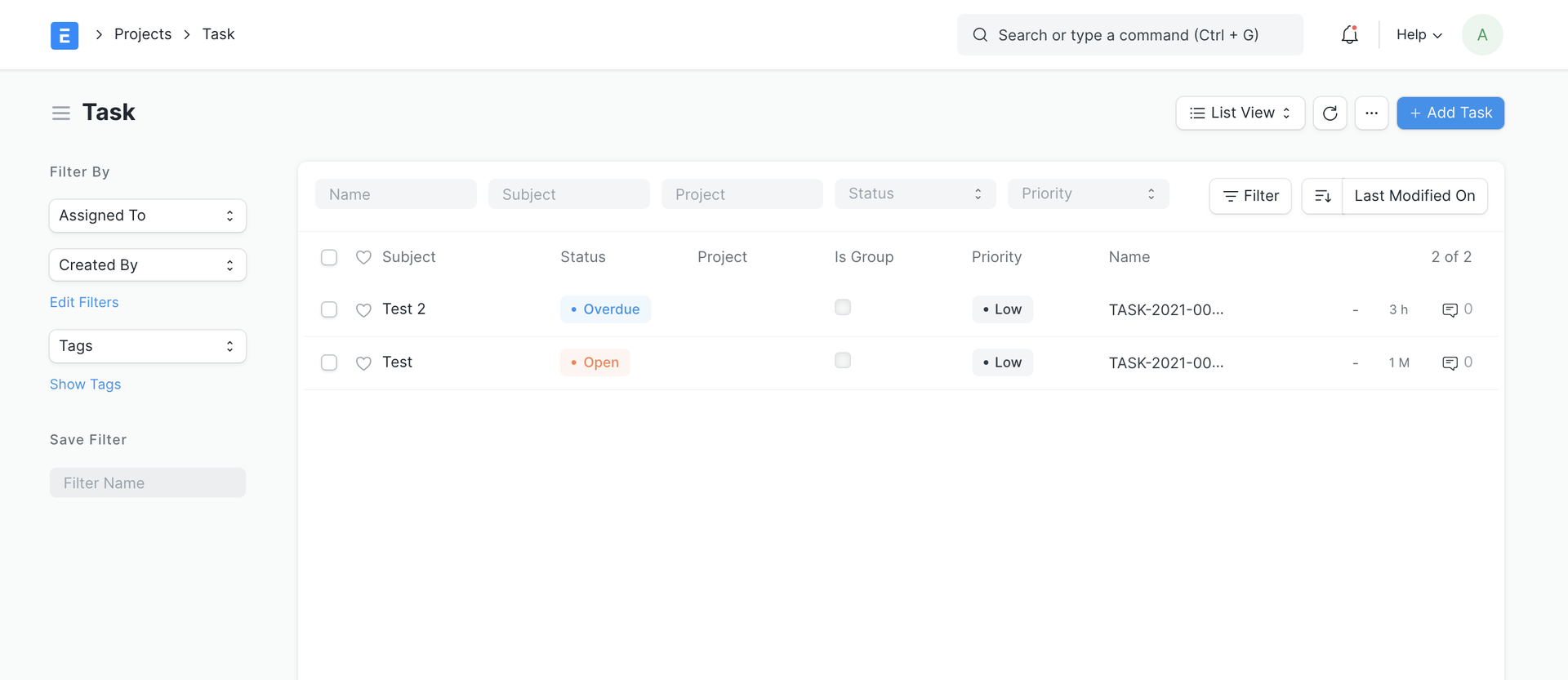Open the notifications bell
The image size is (1568, 680).
[x=1349, y=35]
